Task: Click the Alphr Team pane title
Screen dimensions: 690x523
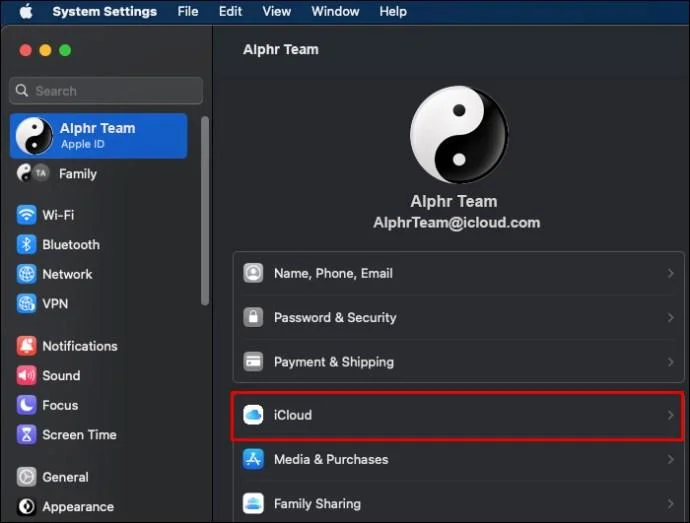Action: (281, 49)
